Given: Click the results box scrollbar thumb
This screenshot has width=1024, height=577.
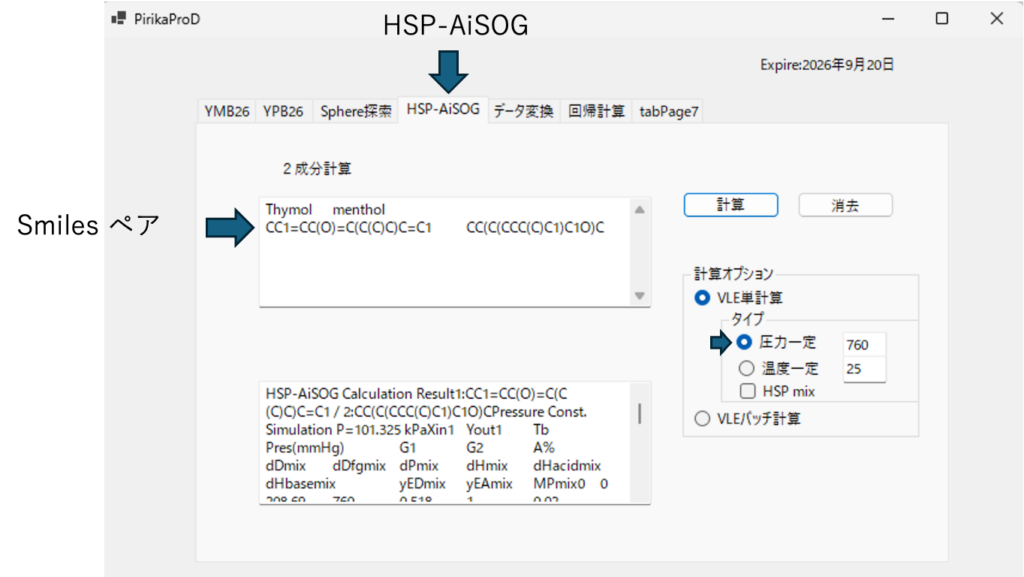Looking at the screenshot, I should (x=640, y=413).
